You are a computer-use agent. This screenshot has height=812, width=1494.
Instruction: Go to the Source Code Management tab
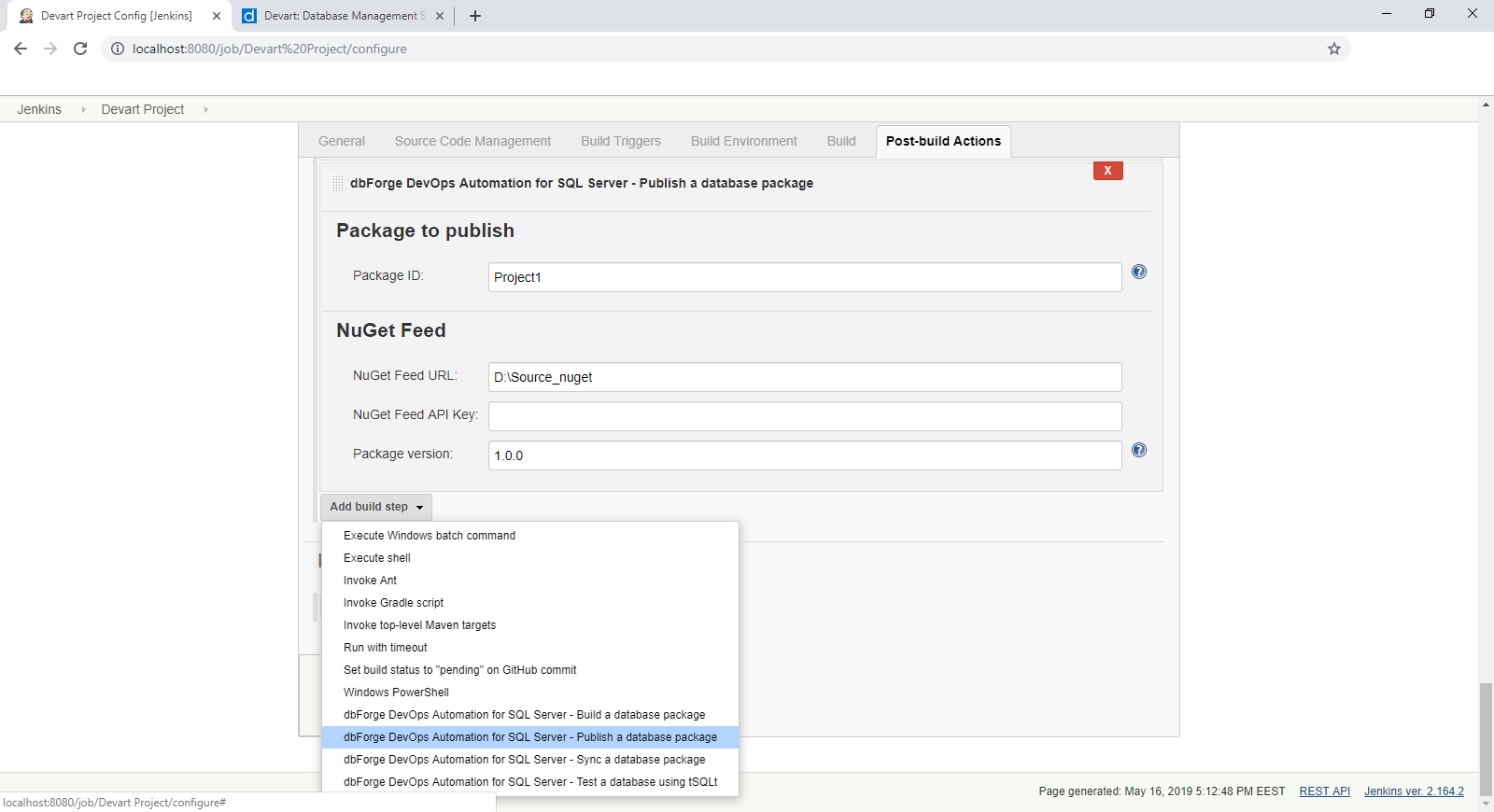[x=472, y=141]
